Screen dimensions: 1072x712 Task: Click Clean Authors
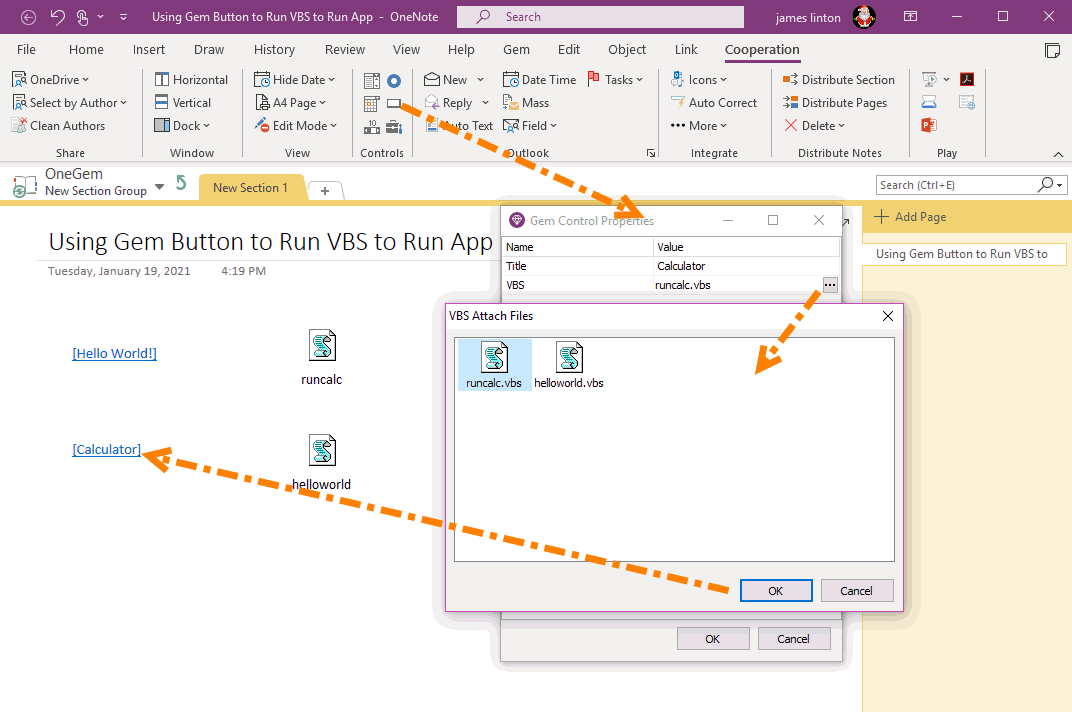click(x=59, y=126)
